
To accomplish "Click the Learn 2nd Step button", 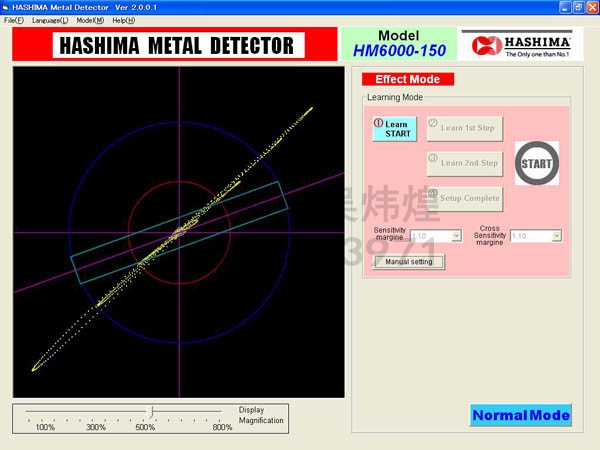I will 465,163.
